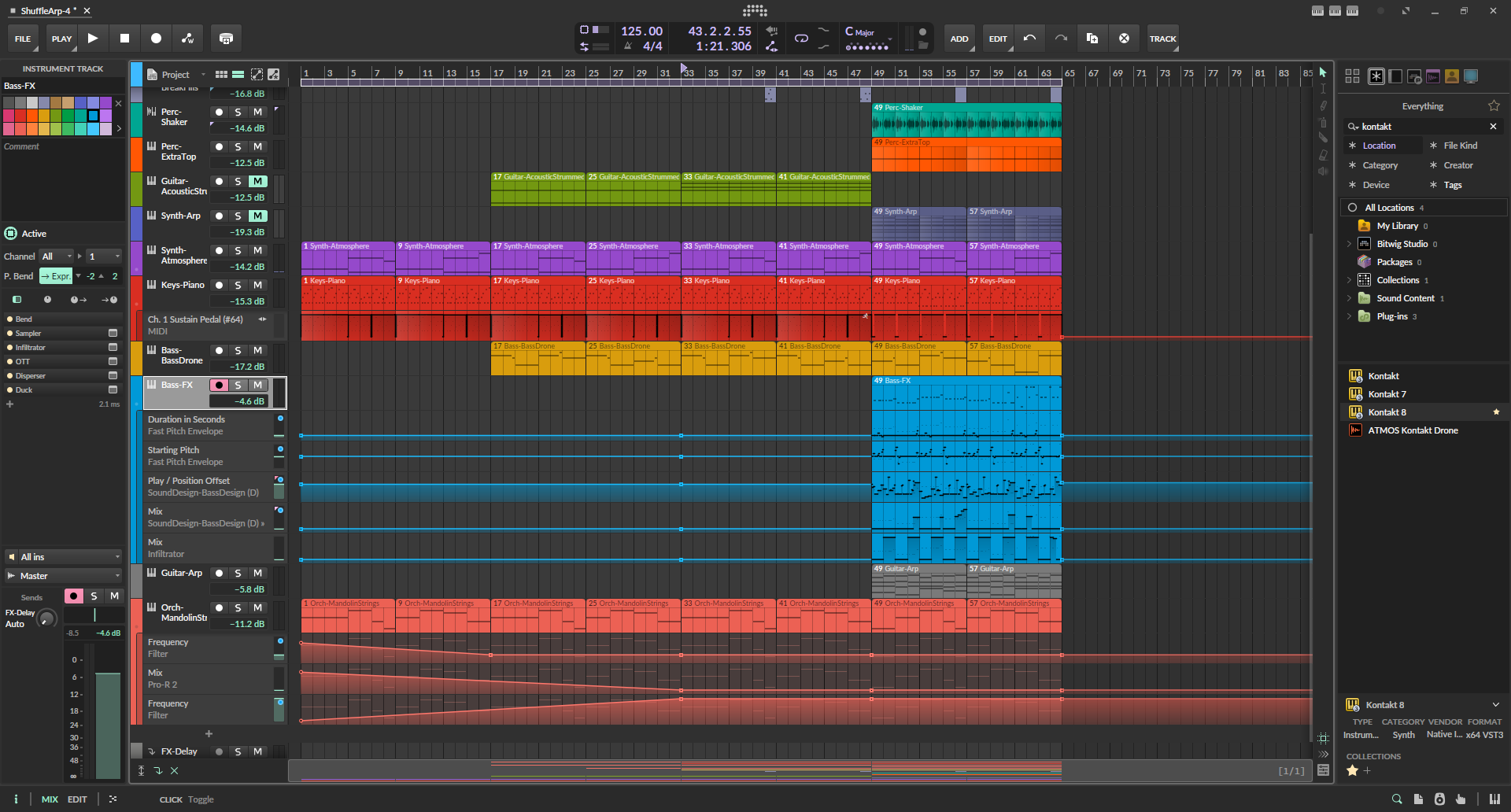Unmute the Guitar-AcousticStrummed track

point(257,181)
